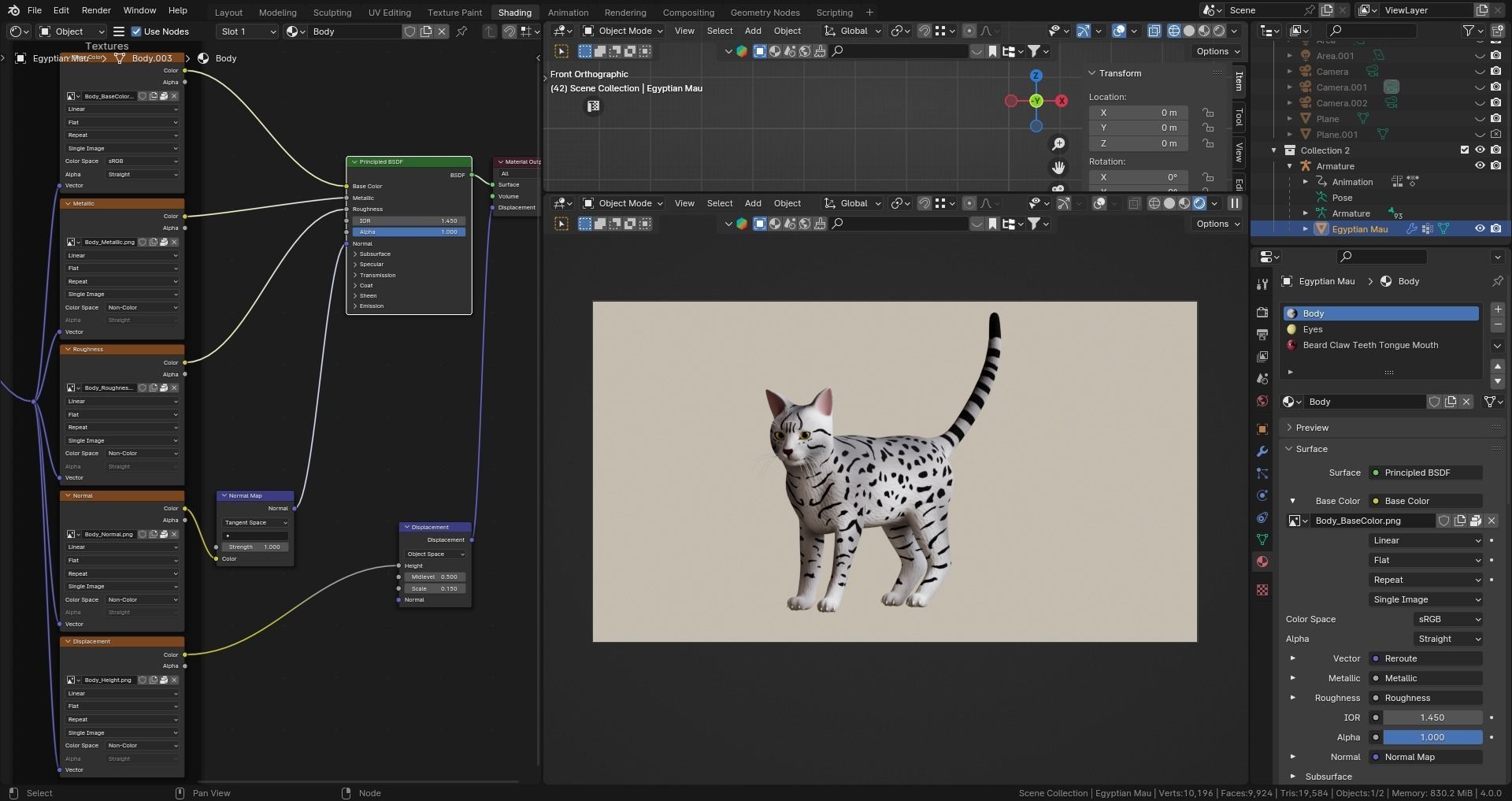Unlink Body material with X in Properties
This screenshot has height=801, width=1512.
pyautogui.click(x=1466, y=402)
